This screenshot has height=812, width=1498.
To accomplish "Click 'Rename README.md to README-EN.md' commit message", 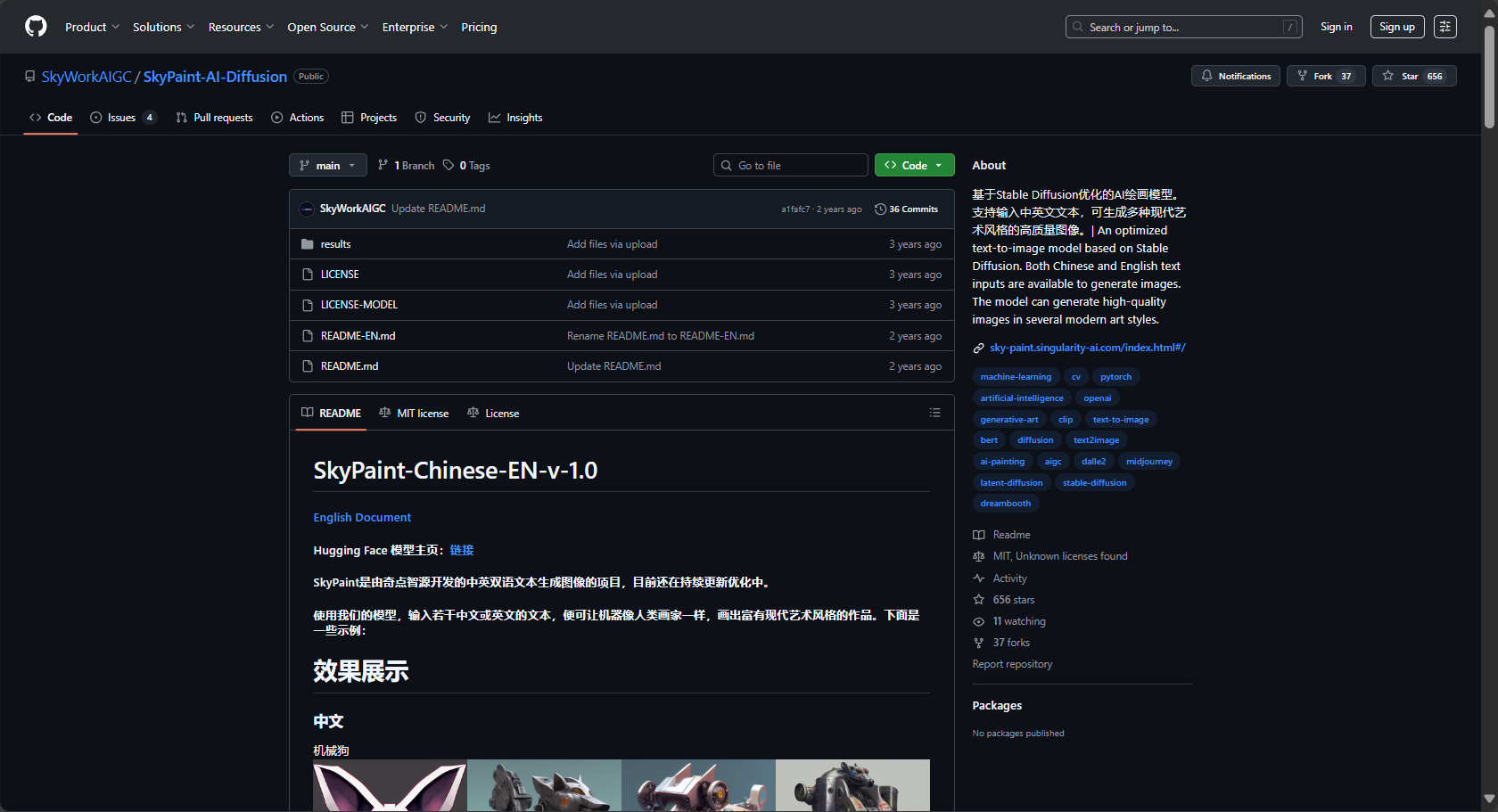I will pos(661,336).
